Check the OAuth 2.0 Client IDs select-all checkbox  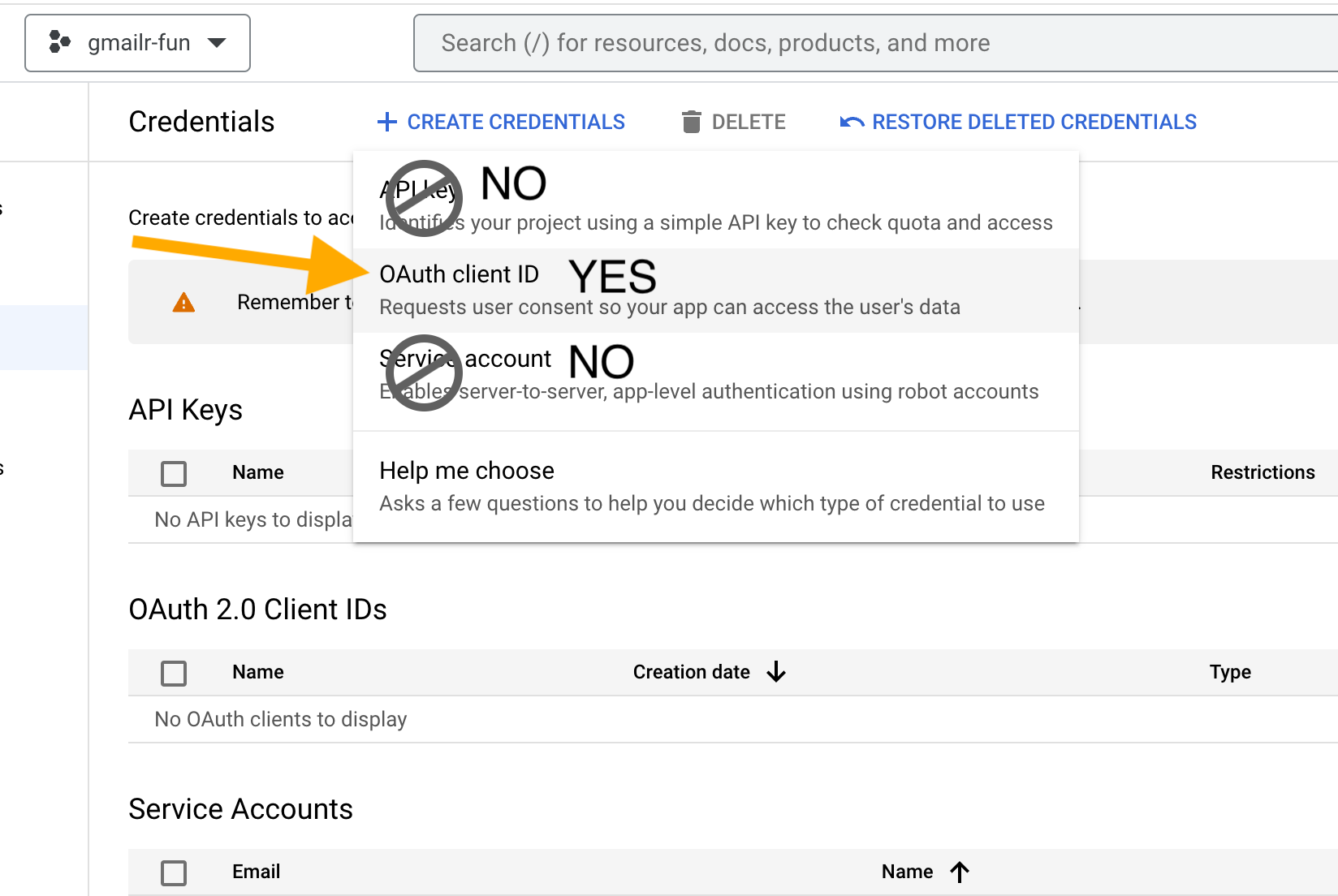point(174,673)
